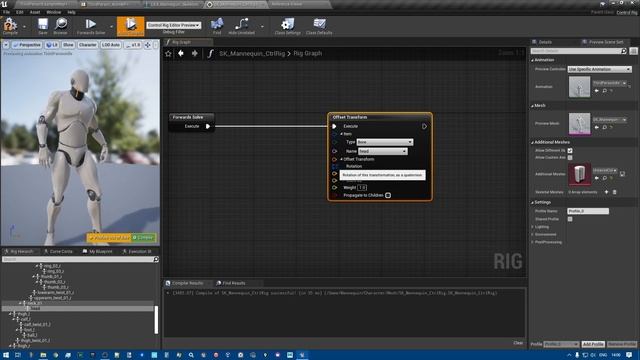The width and height of the screenshot is (640, 360).
Task: Open the Debug Filter dropdown
Action: [174, 25]
